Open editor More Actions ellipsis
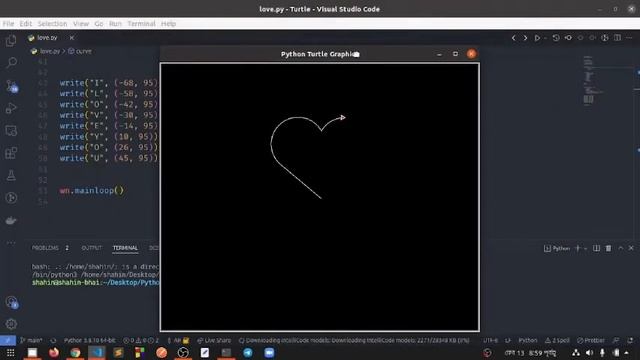Viewport: 640px width, 360px height. (629, 38)
